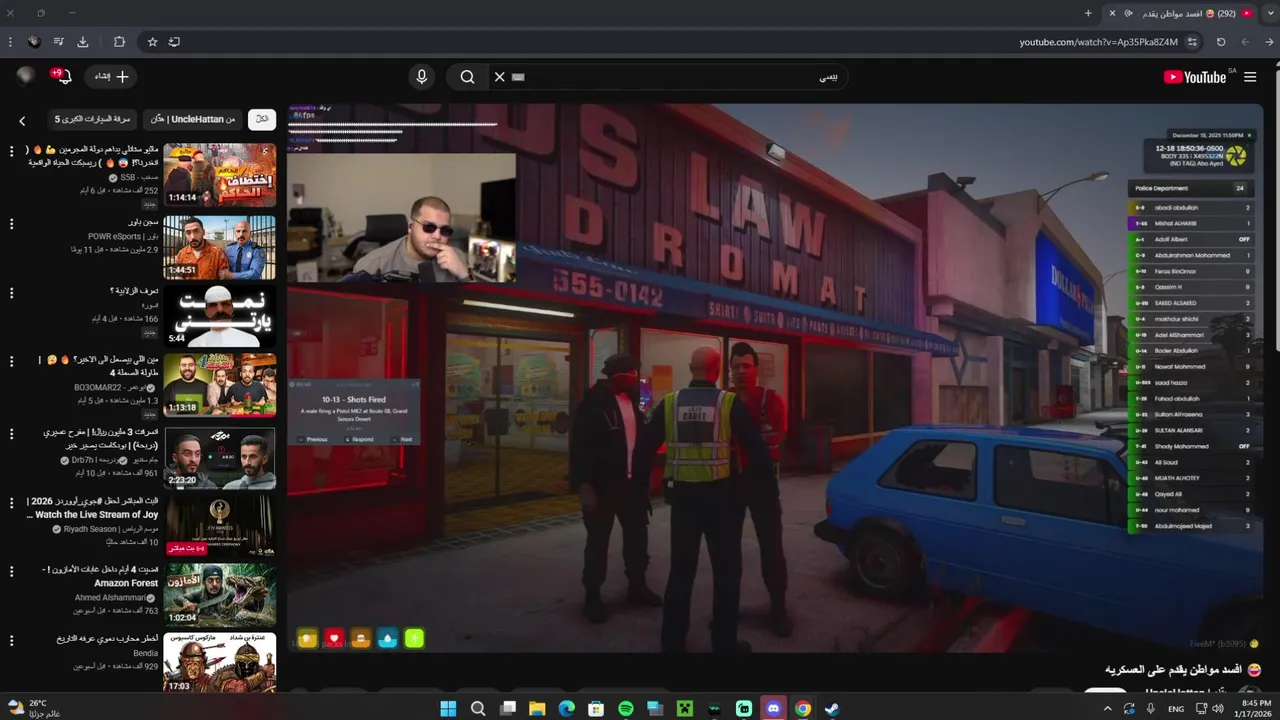Open more options for S5B video
Screen dimensions: 1280x720
[x=12, y=151]
